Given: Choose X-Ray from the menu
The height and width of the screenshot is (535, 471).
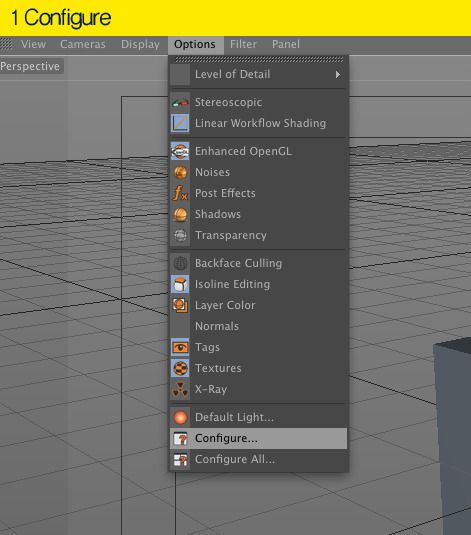Looking at the screenshot, I should (258, 389).
